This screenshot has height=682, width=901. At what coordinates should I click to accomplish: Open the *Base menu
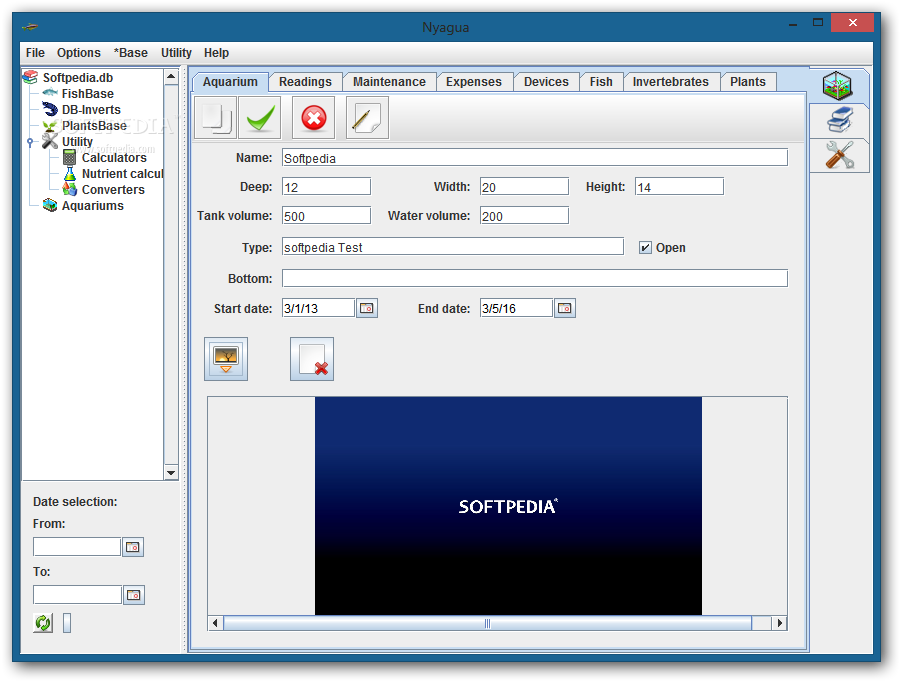point(131,53)
